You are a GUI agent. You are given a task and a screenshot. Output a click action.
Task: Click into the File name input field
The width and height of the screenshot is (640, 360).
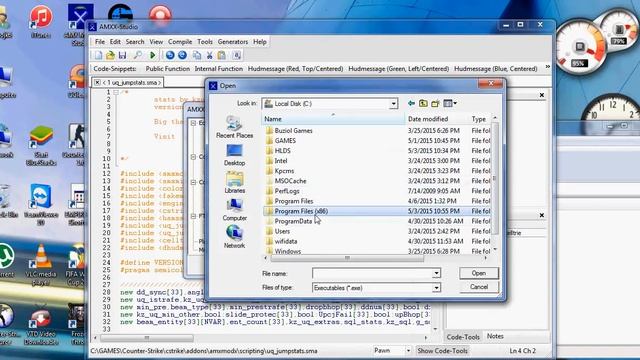point(372,273)
